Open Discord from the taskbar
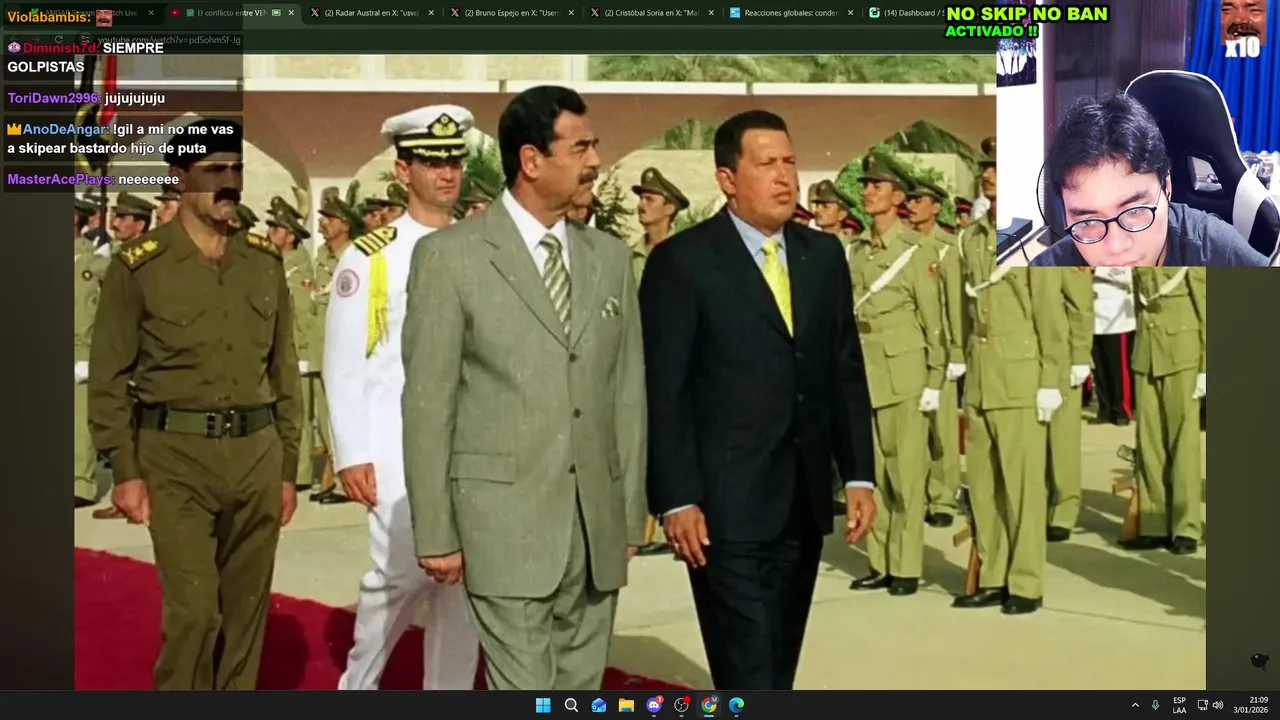The width and height of the screenshot is (1280, 720). coord(654,705)
